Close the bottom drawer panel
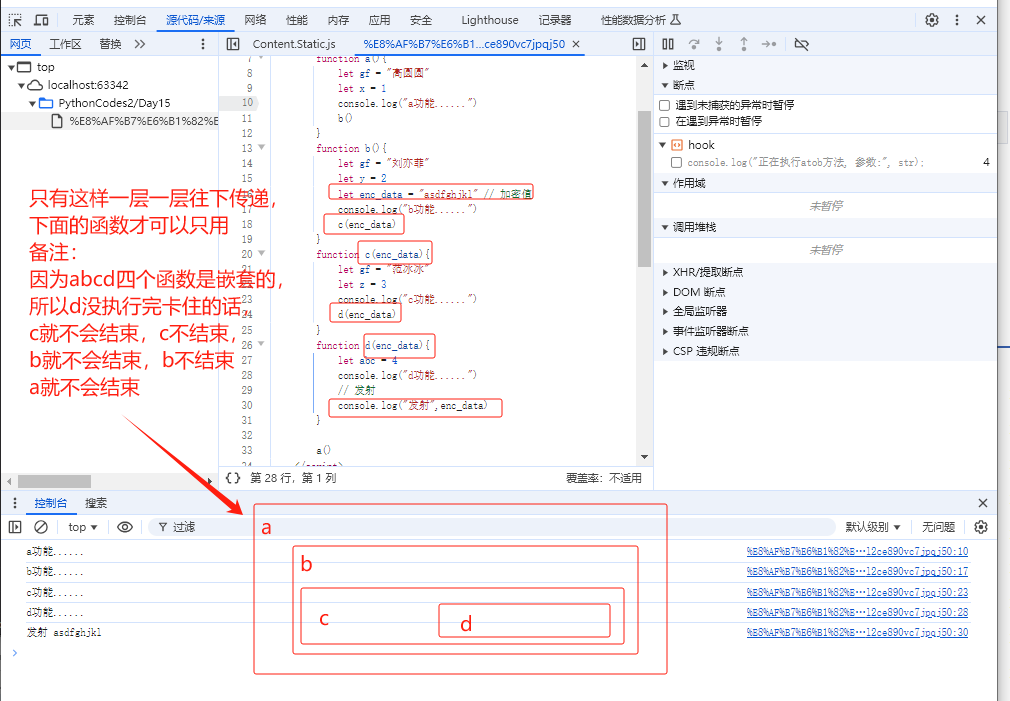The image size is (1010, 701). [982, 503]
